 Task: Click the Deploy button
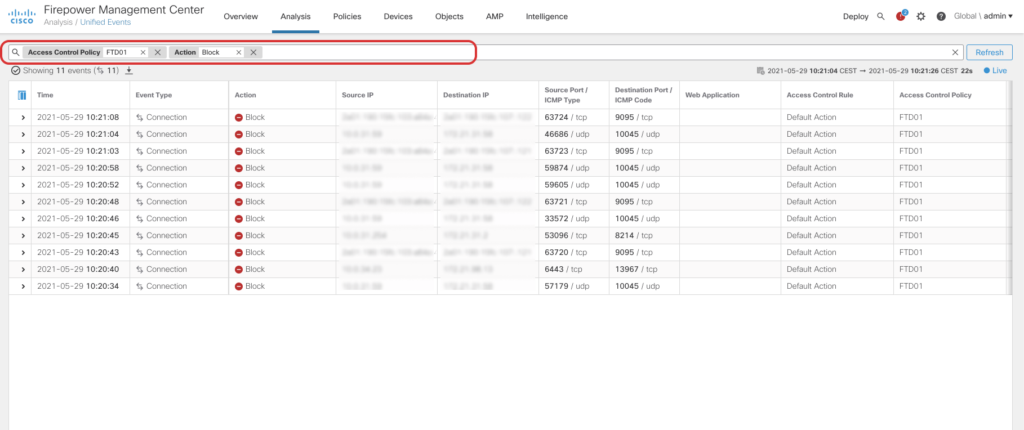click(856, 16)
